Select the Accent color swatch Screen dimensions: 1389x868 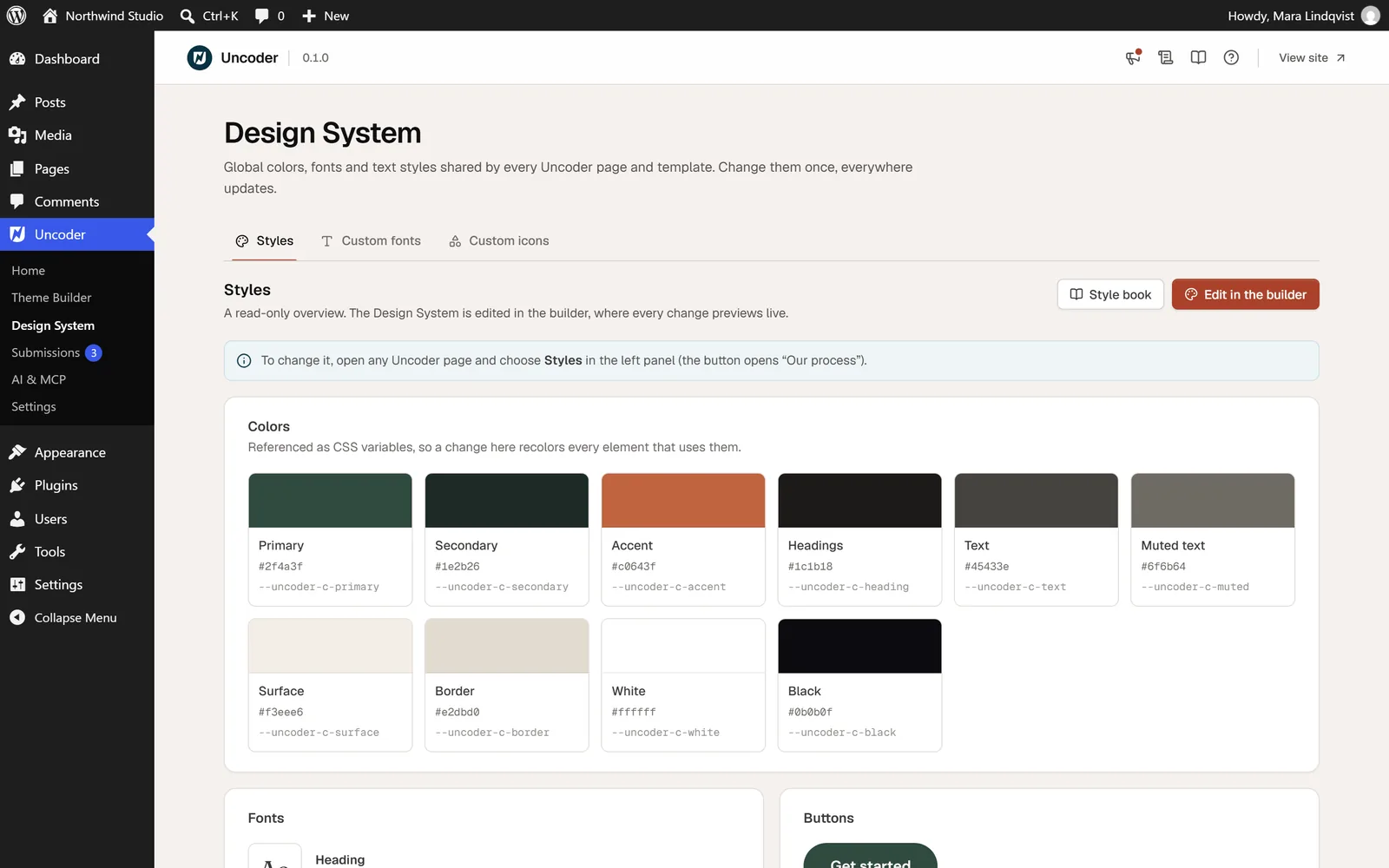683,501
